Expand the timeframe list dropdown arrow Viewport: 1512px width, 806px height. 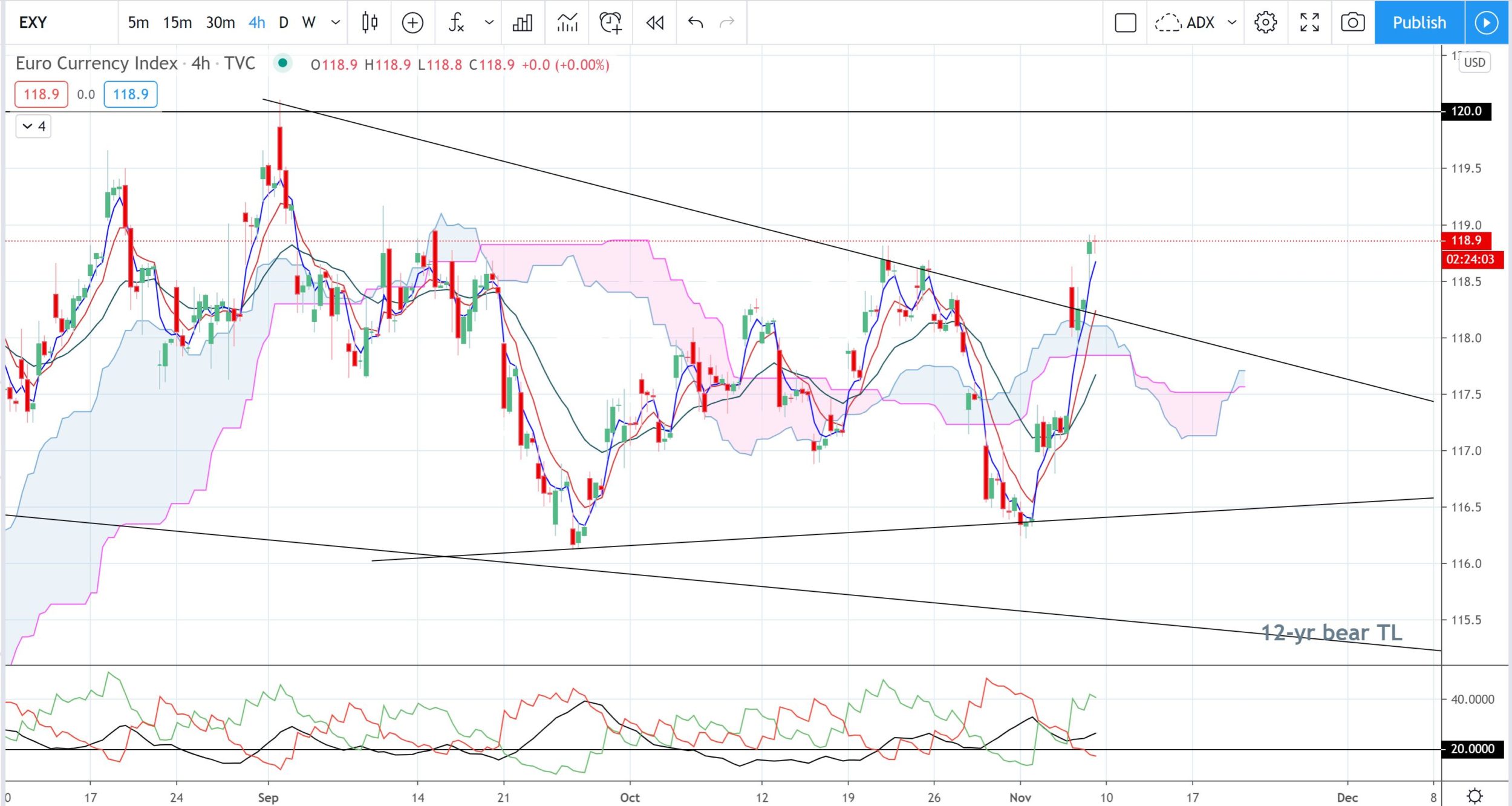pos(336,23)
